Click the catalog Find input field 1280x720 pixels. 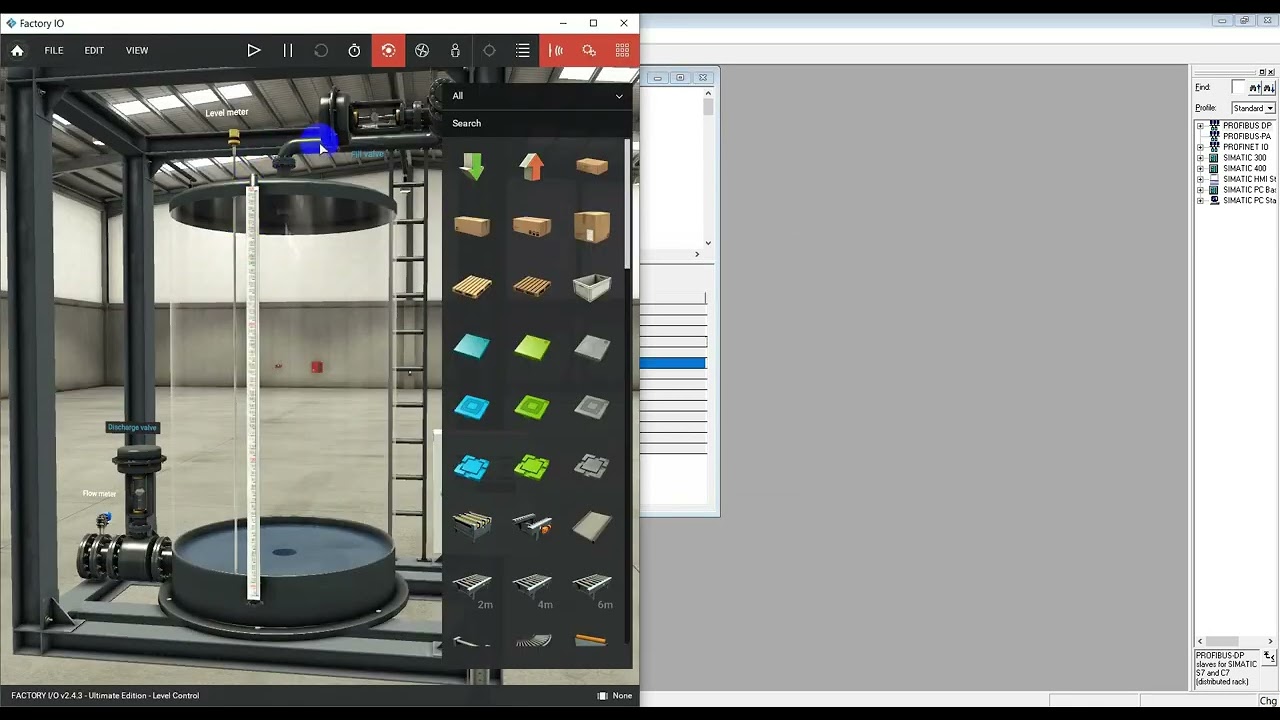pyautogui.click(x=1238, y=87)
